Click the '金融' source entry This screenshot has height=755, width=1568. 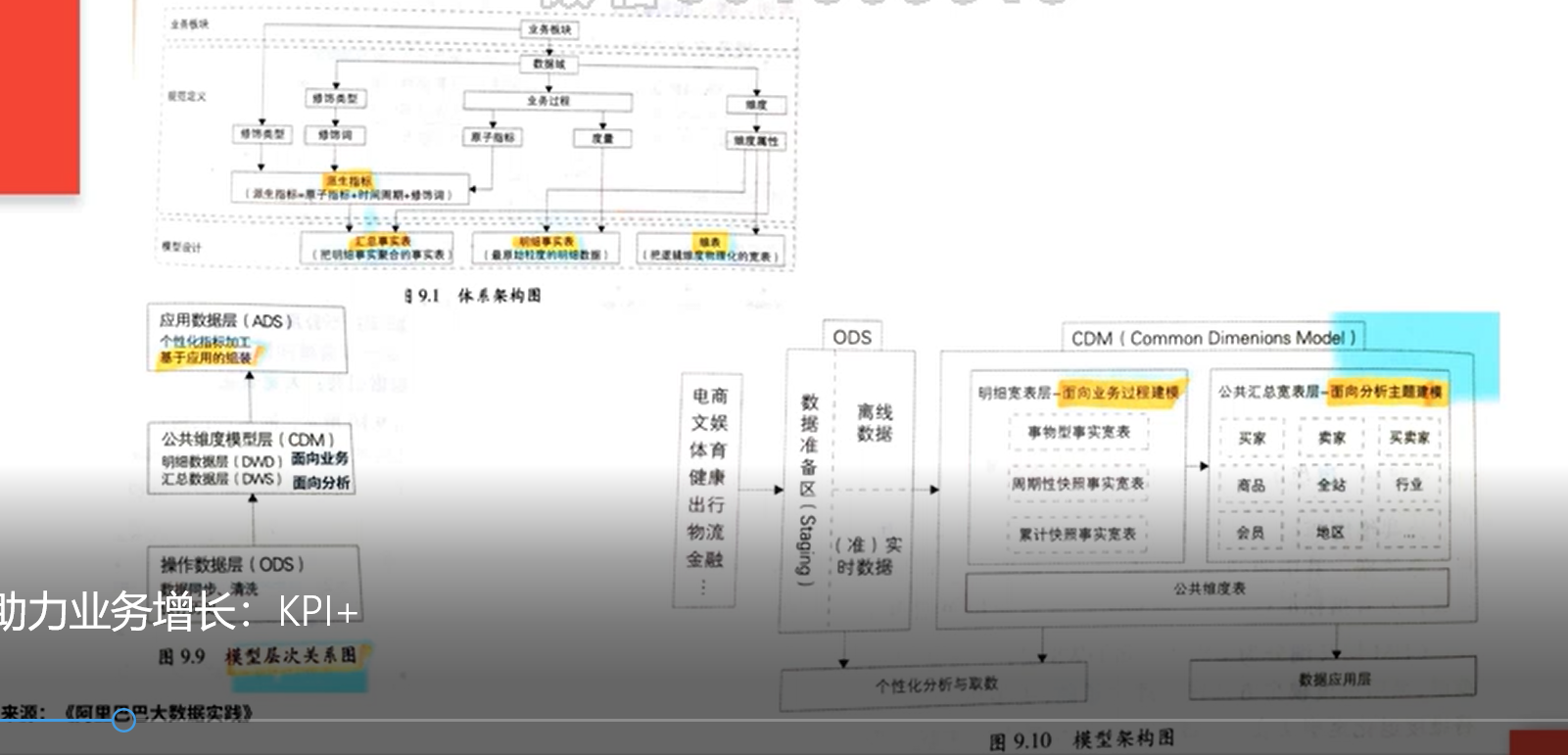705,560
